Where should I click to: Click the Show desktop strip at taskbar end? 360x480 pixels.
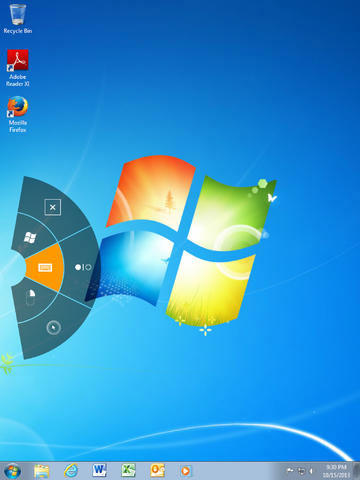click(357, 471)
